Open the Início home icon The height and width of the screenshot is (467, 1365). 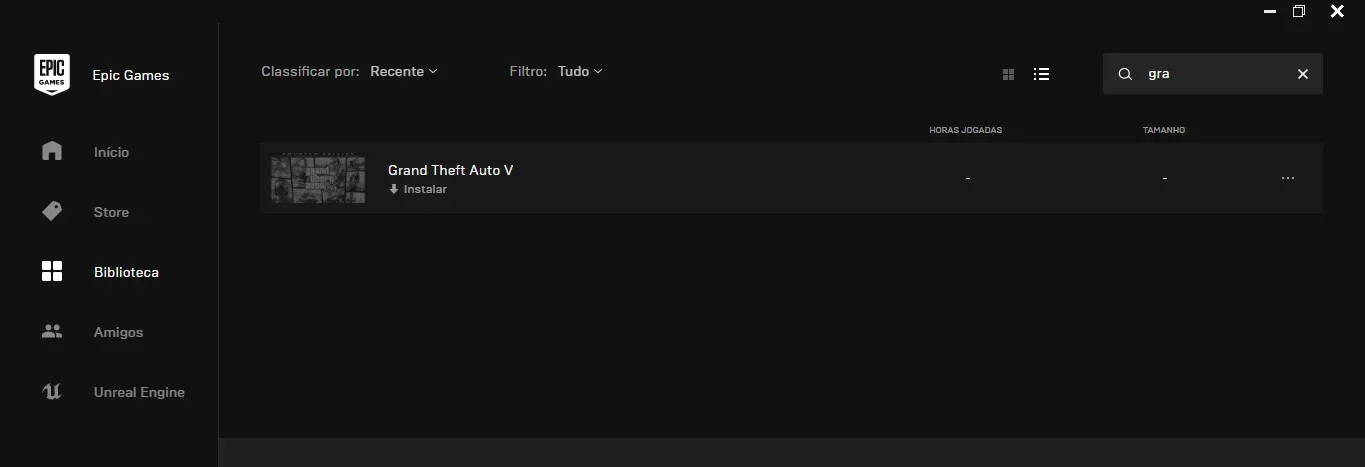pyautogui.click(x=52, y=152)
